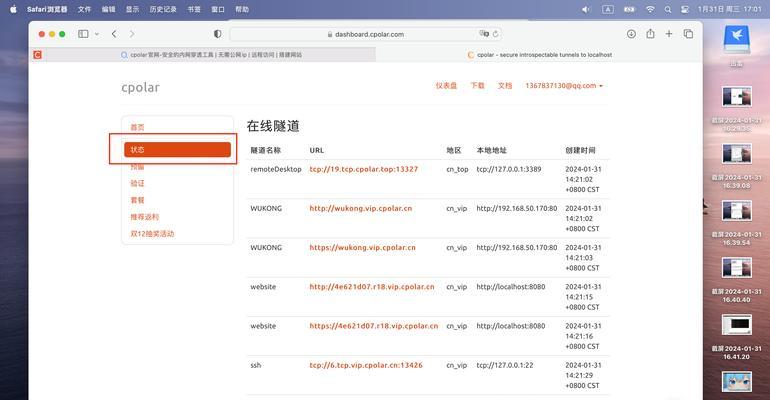Open 推荐返利 in the sidebar
Screen dimensions: 770x400
point(144,216)
